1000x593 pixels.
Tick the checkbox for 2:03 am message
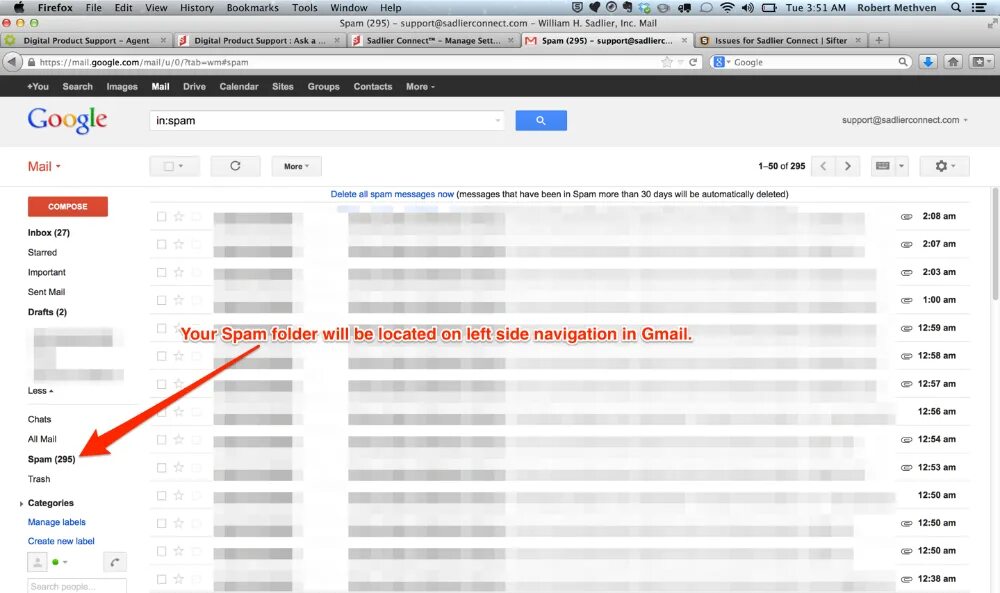coord(161,272)
